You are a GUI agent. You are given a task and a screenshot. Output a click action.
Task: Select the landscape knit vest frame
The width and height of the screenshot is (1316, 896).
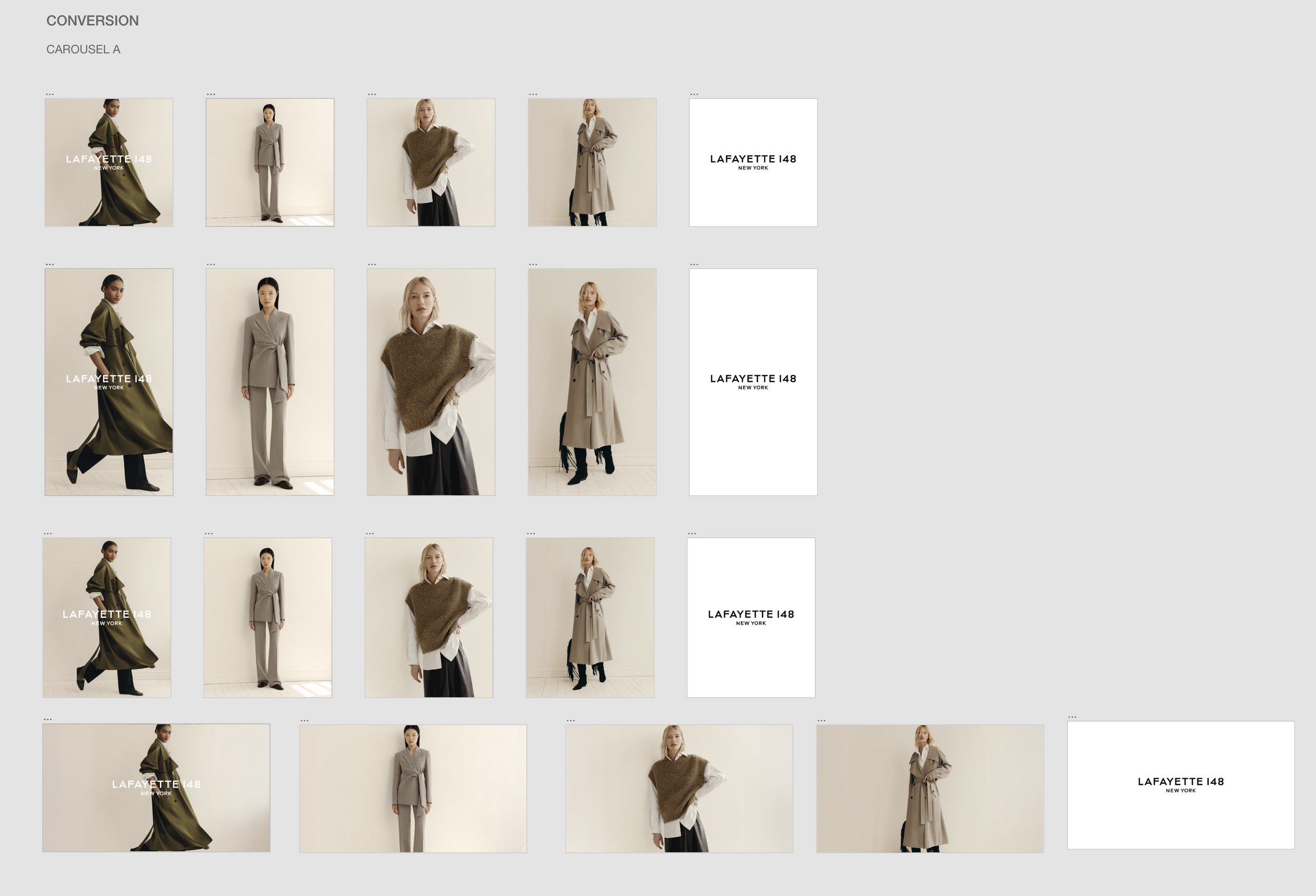click(x=679, y=789)
